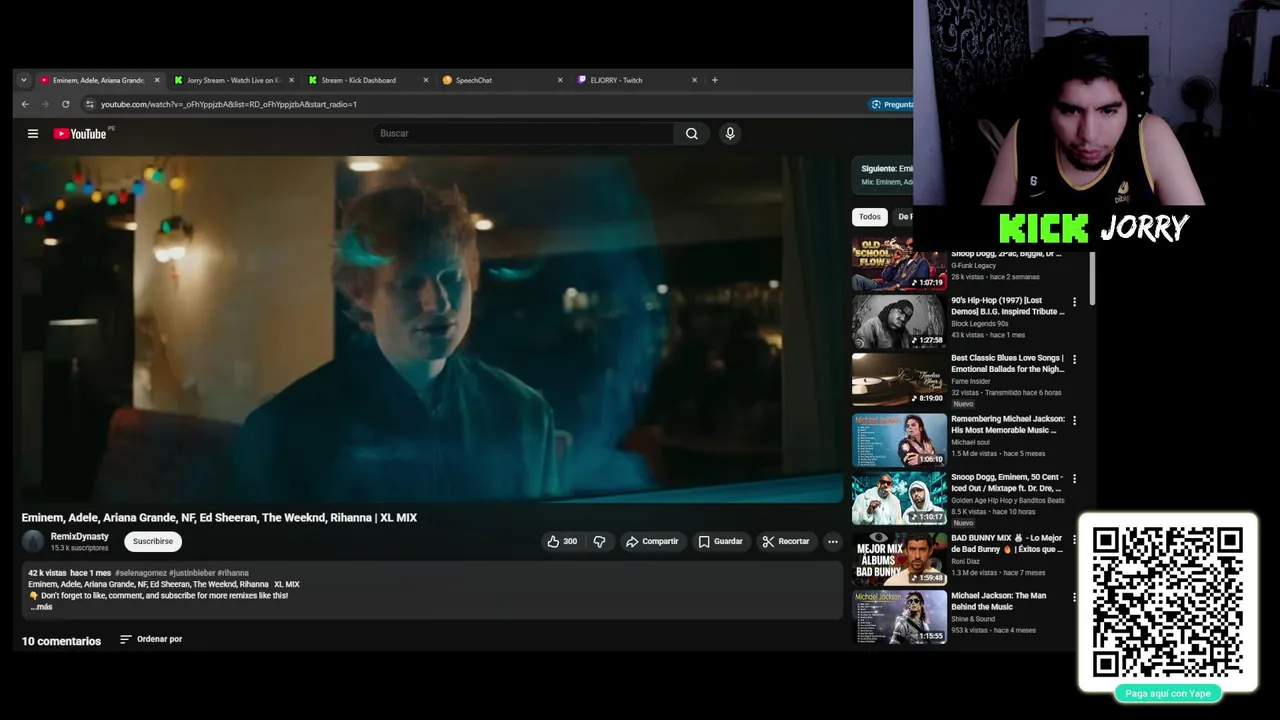Create a clip with Recortar button
The height and width of the screenshot is (720, 1280).
click(786, 541)
